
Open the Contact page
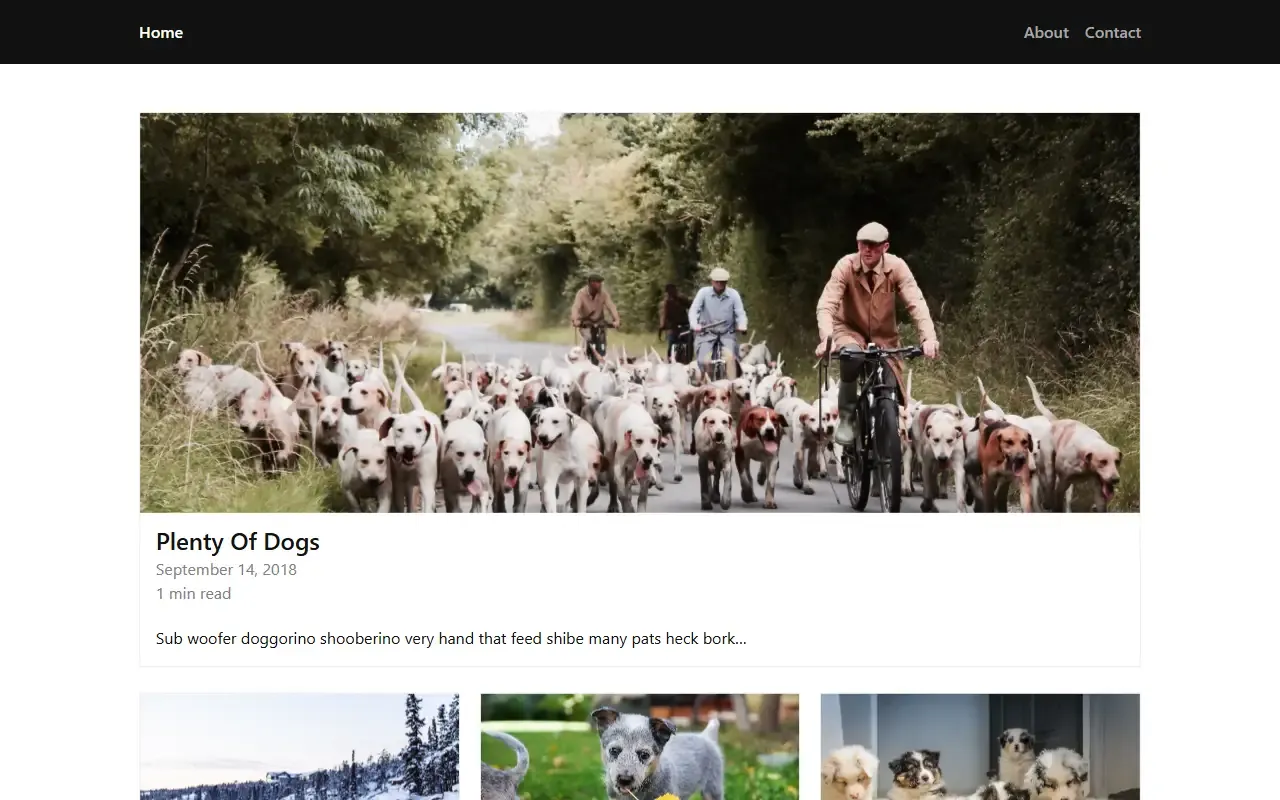coord(1112,32)
